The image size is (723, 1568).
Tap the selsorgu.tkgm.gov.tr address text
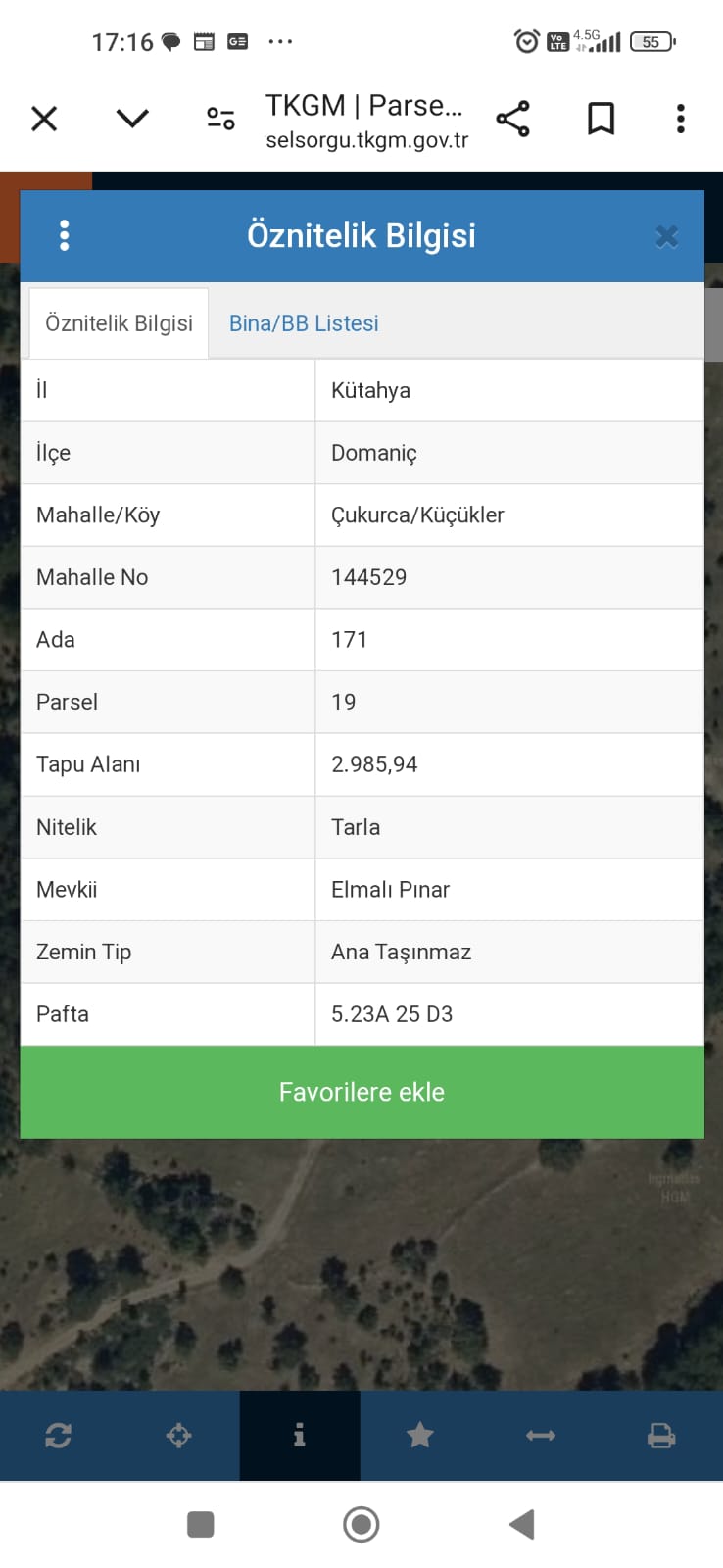tap(367, 141)
